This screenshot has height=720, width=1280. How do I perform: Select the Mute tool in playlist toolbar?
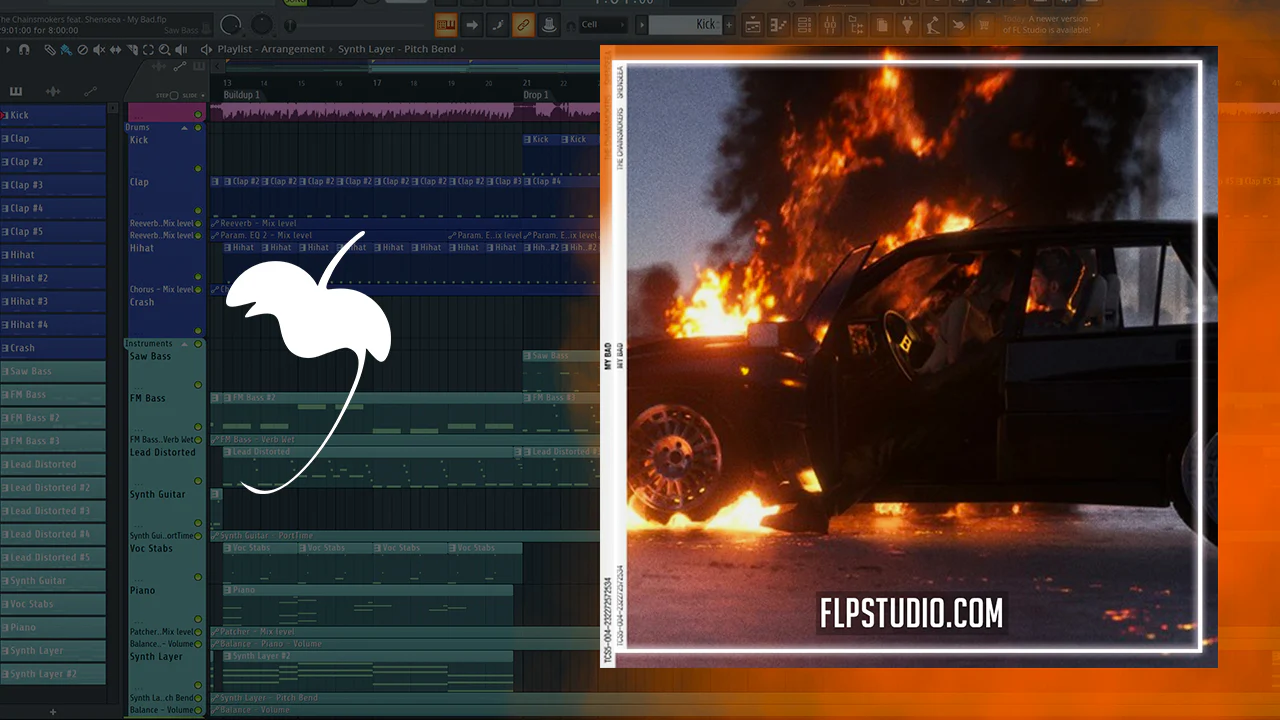[99, 49]
